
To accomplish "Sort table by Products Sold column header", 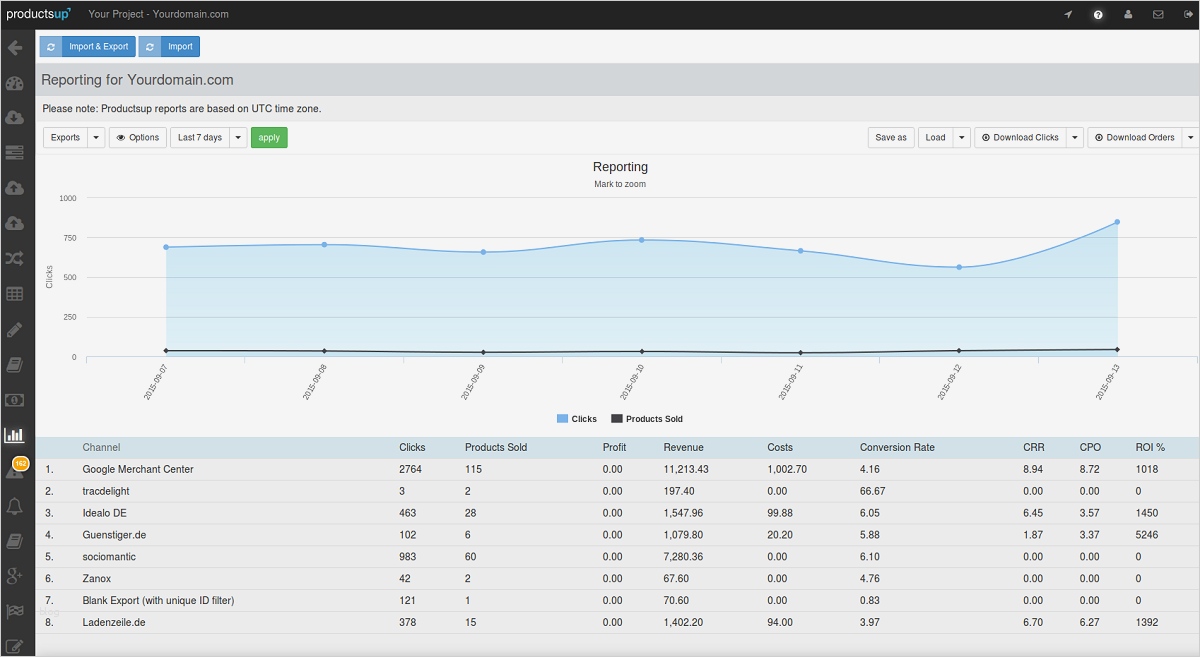I will point(496,447).
